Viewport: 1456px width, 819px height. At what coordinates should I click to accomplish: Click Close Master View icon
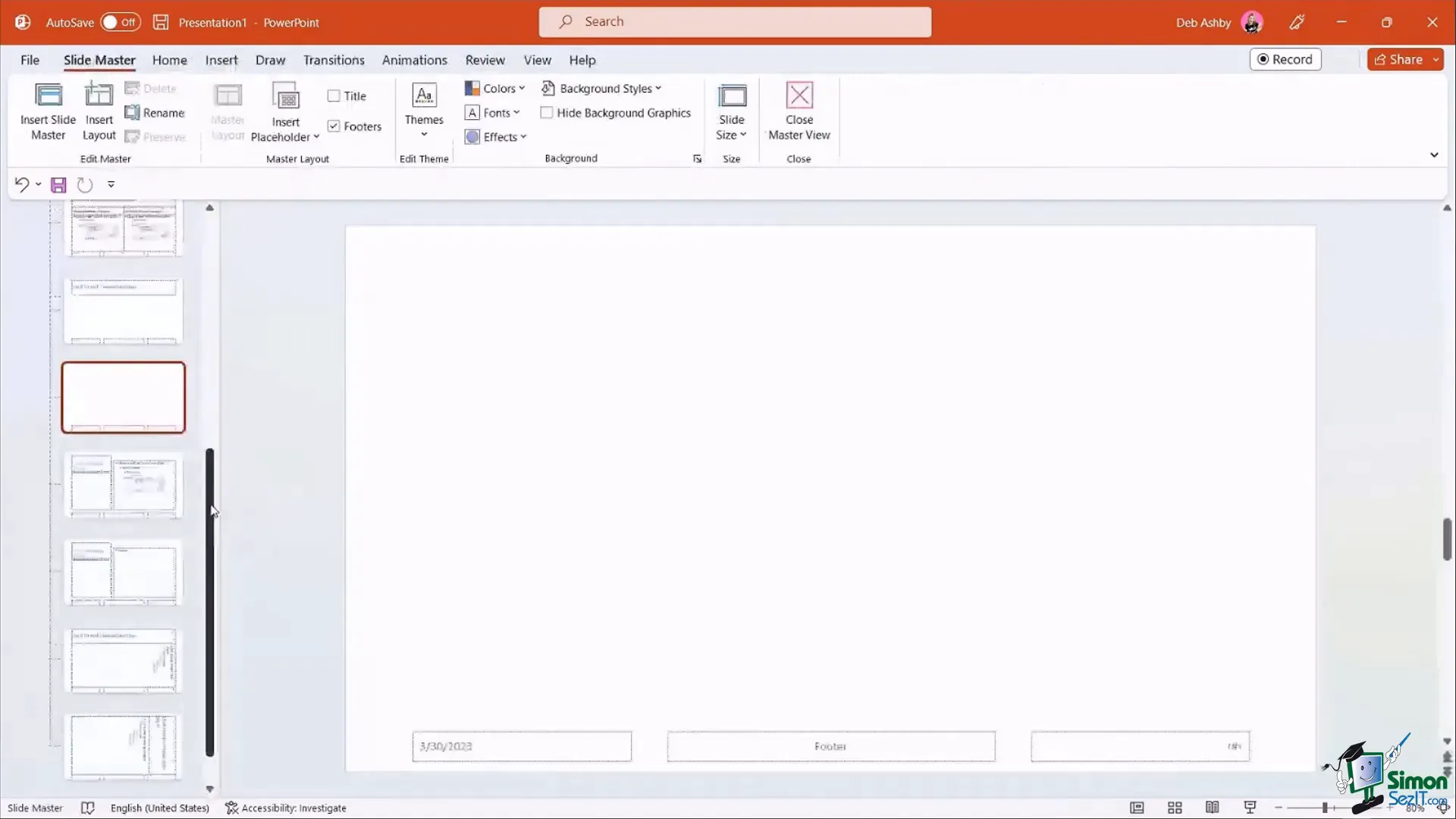[799, 96]
